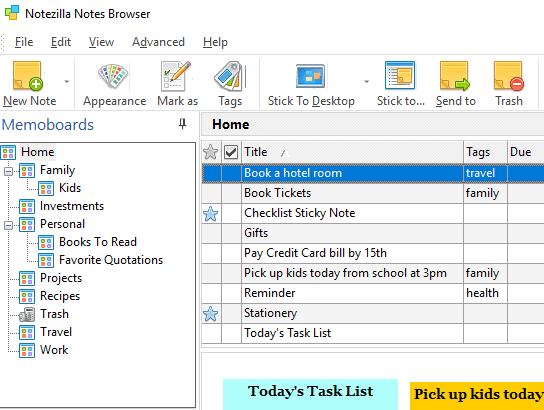This screenshot has height=410, width=544.
Task: Open the Advanced menu
Action: (158, 42)
